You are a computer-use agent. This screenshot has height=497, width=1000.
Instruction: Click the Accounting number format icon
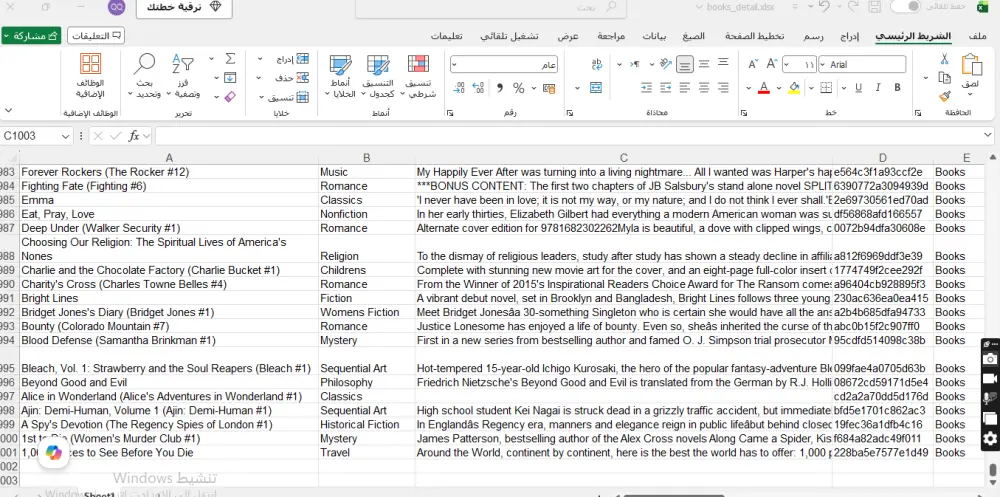pos(548,88)
